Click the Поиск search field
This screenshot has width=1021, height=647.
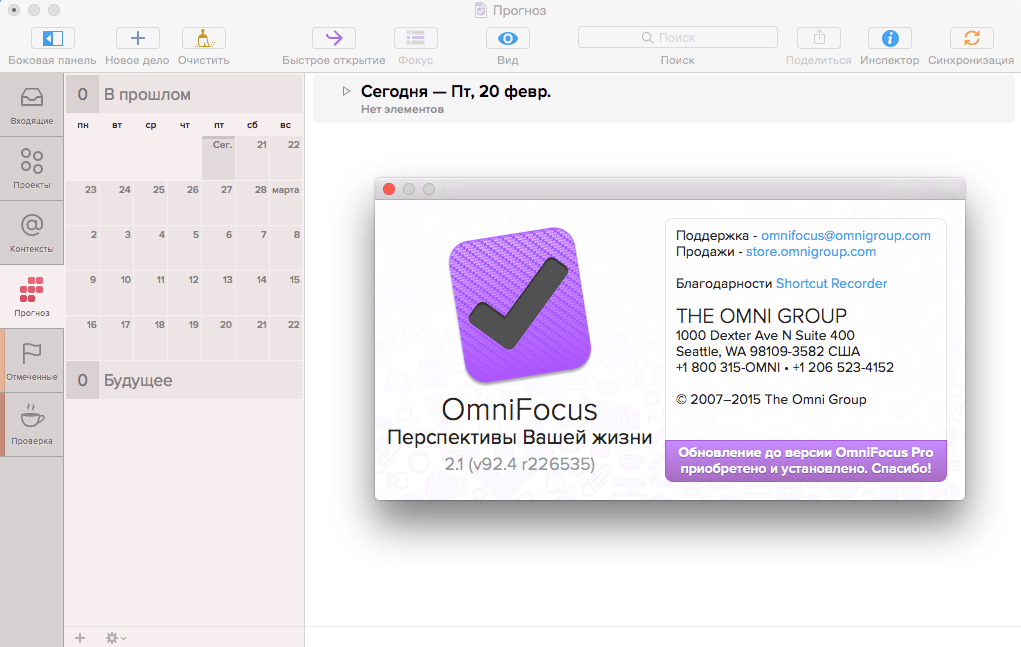coord(677,38)
